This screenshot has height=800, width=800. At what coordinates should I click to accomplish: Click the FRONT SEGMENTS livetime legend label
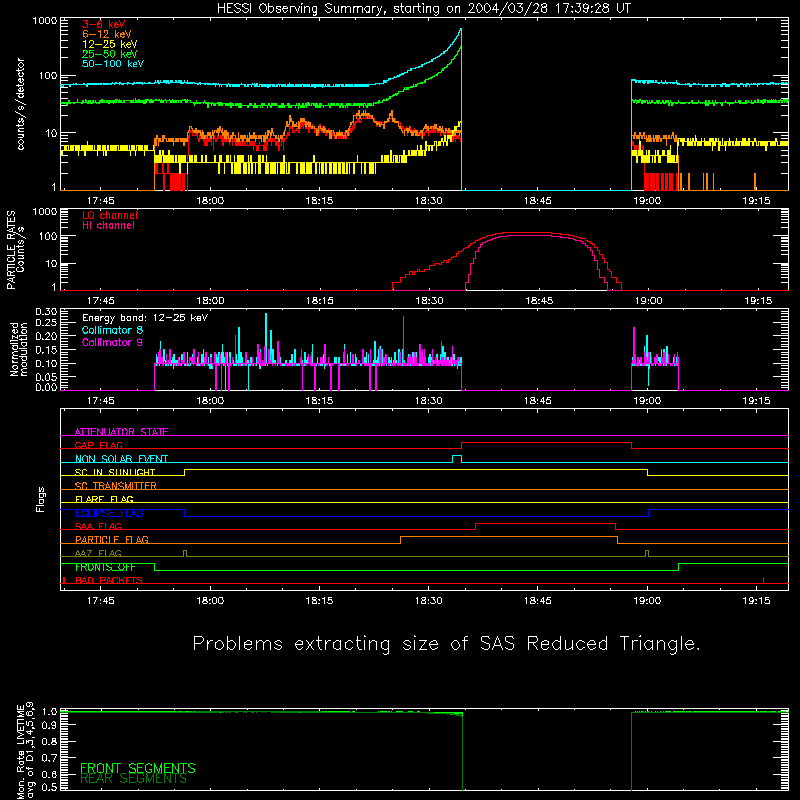coord(138,768)
